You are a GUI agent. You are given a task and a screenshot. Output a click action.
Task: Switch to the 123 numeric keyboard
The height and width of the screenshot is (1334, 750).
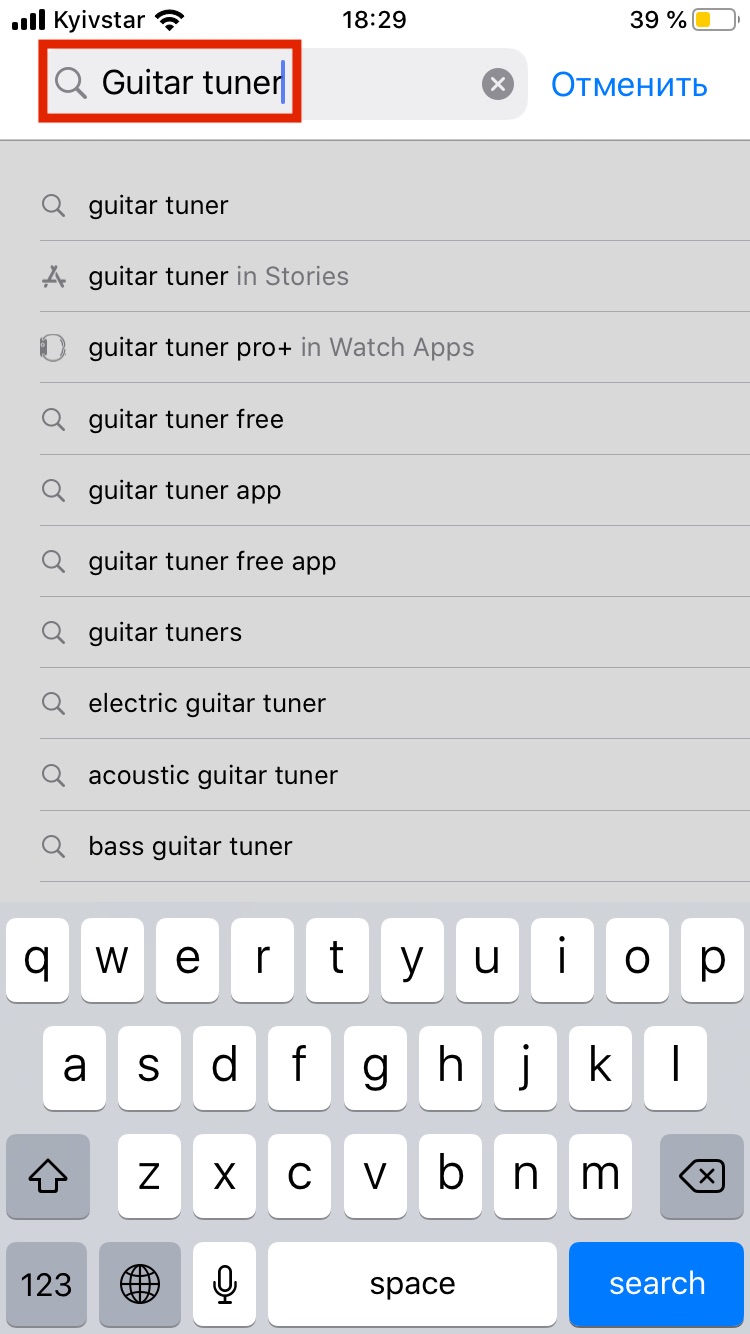[x=47, y=1284]
